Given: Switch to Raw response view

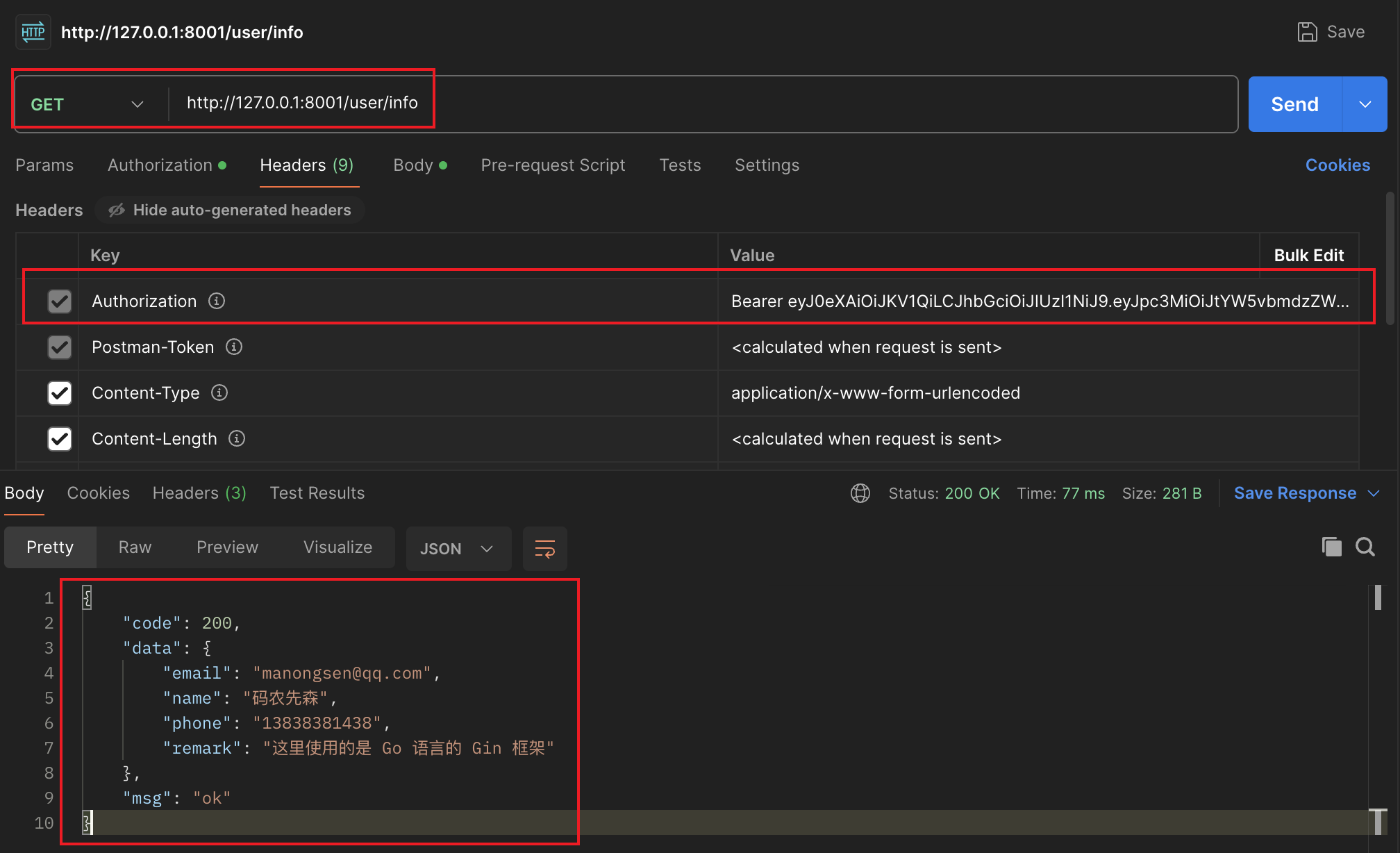Looking at the screenshot, I should [135, 547].
